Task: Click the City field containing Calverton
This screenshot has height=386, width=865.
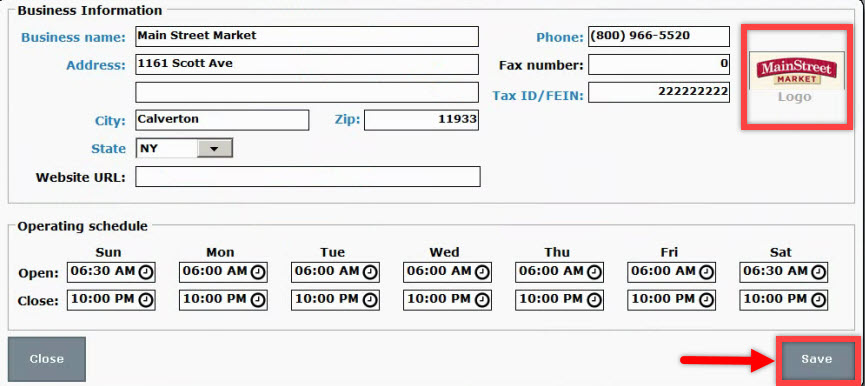Action: tap(222, 120)
